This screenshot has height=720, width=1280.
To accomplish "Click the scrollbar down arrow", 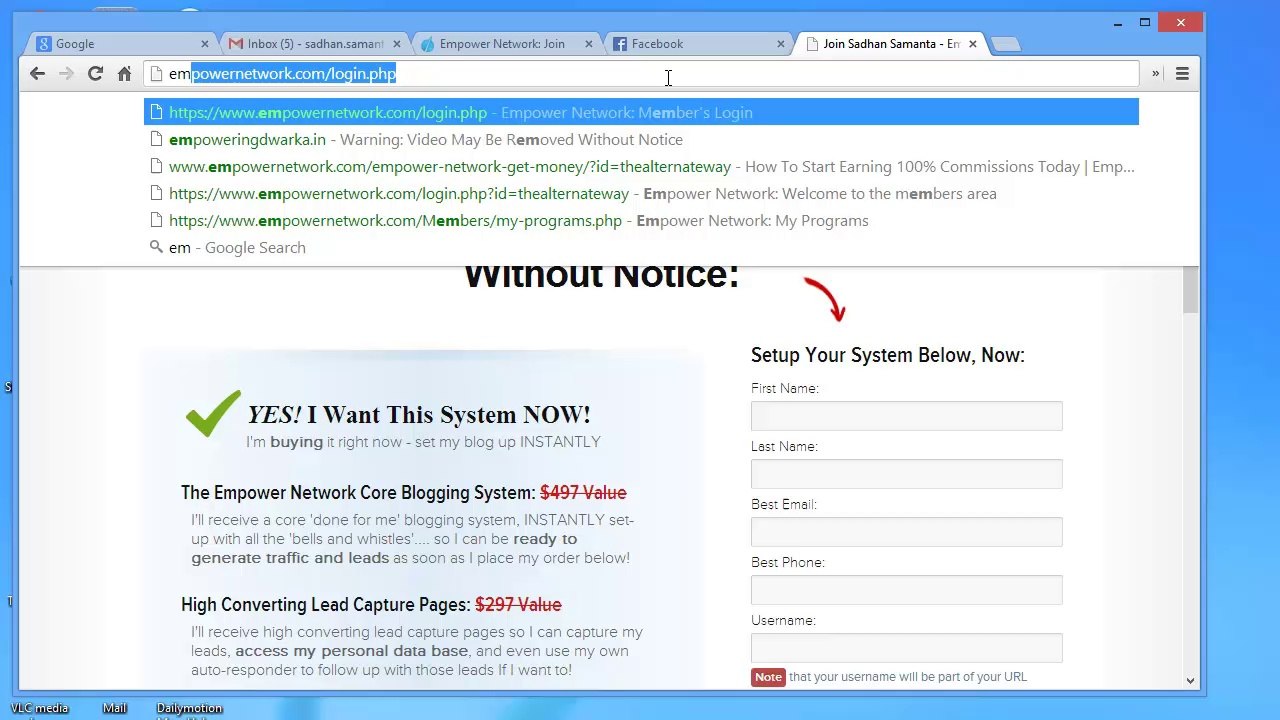I will (x=1190, y=681).
